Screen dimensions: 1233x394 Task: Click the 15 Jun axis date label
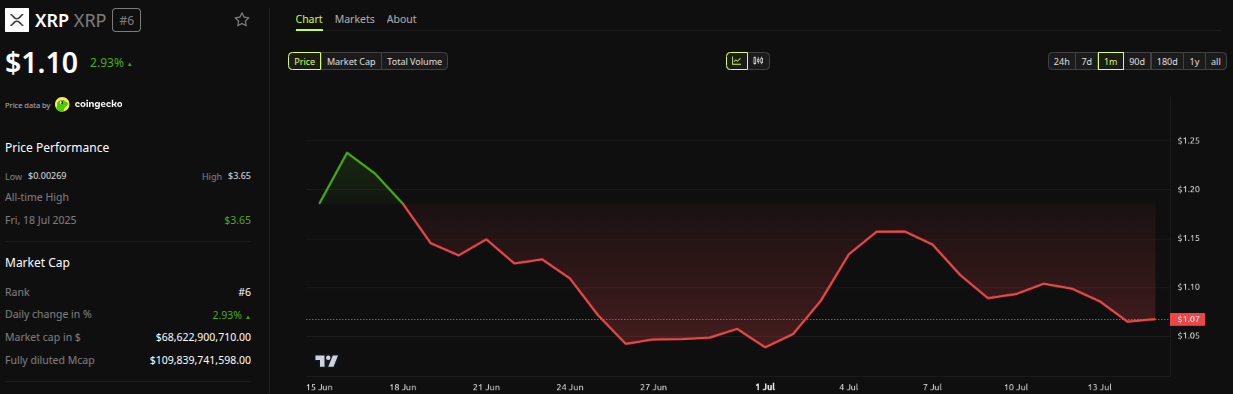(x=320, y=386)
